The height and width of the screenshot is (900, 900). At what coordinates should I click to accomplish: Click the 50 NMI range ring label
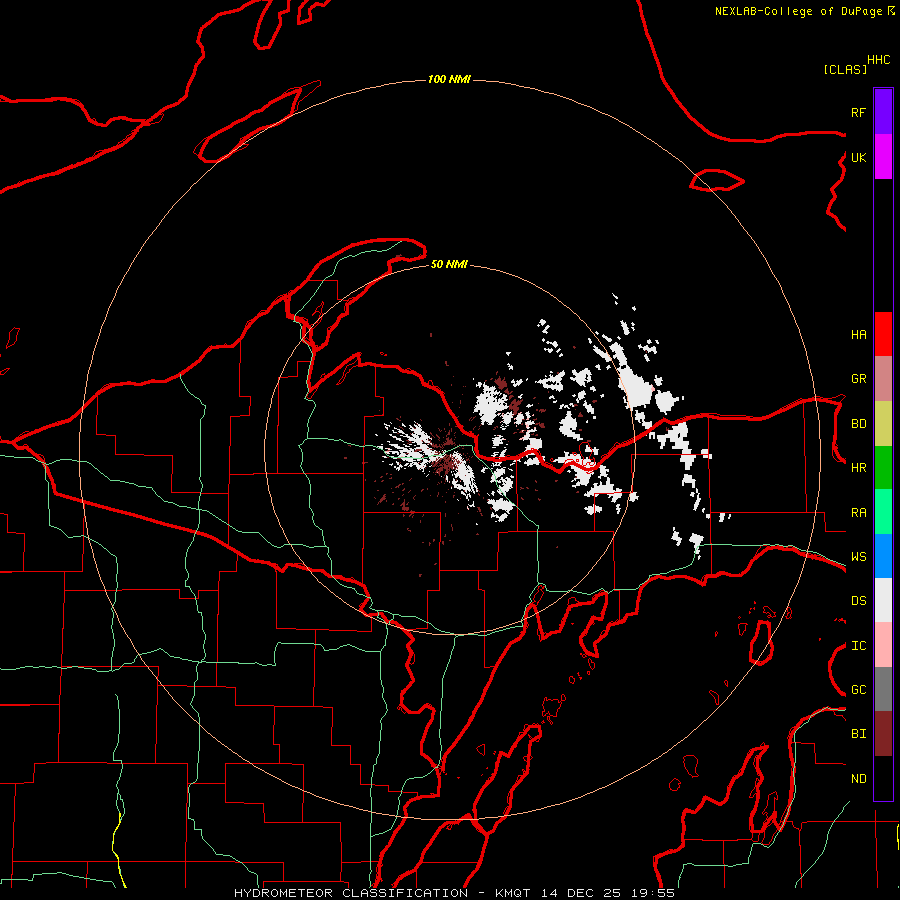(449, 264)
